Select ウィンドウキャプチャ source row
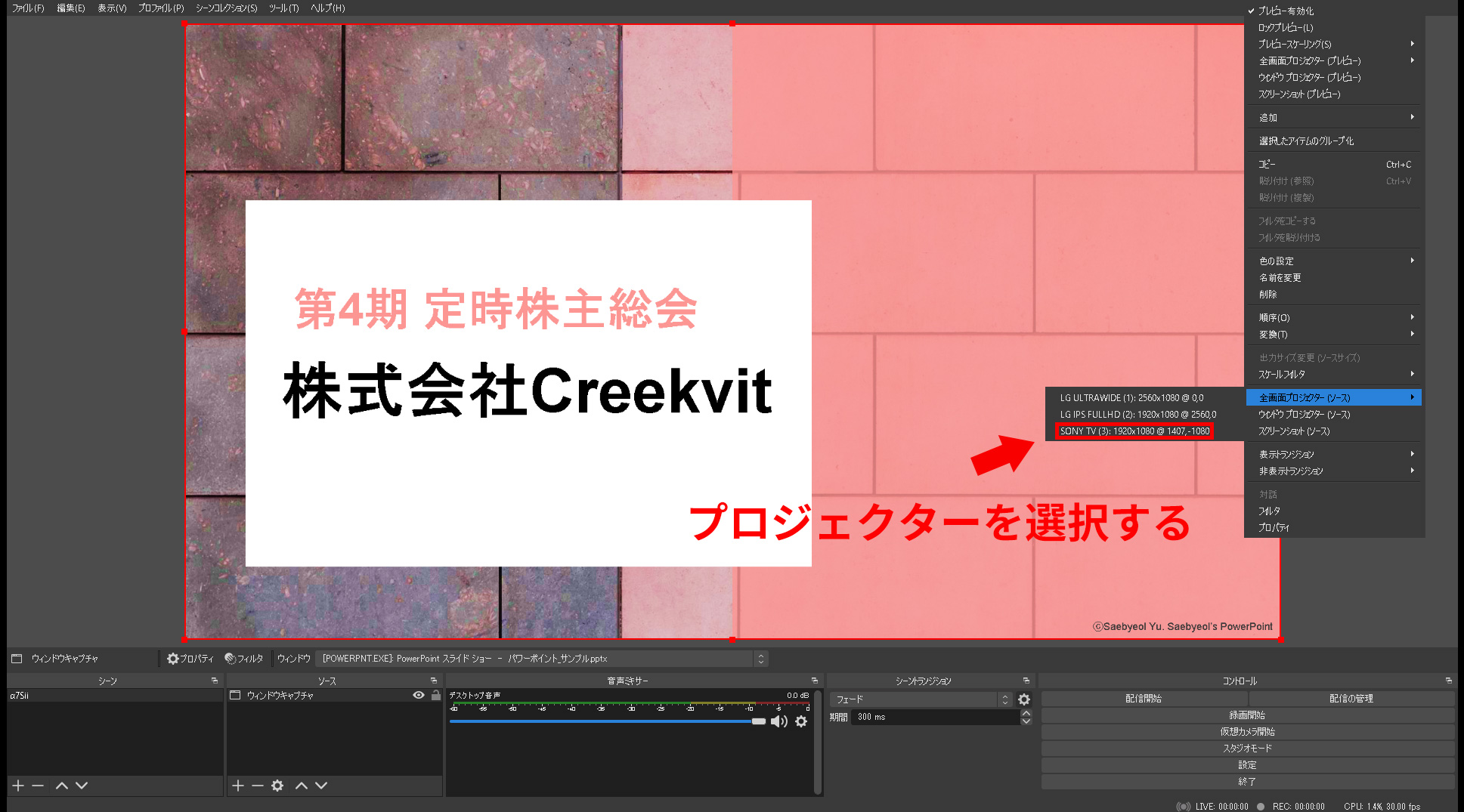The image size is (1464, 812). [x=334, y=695]
